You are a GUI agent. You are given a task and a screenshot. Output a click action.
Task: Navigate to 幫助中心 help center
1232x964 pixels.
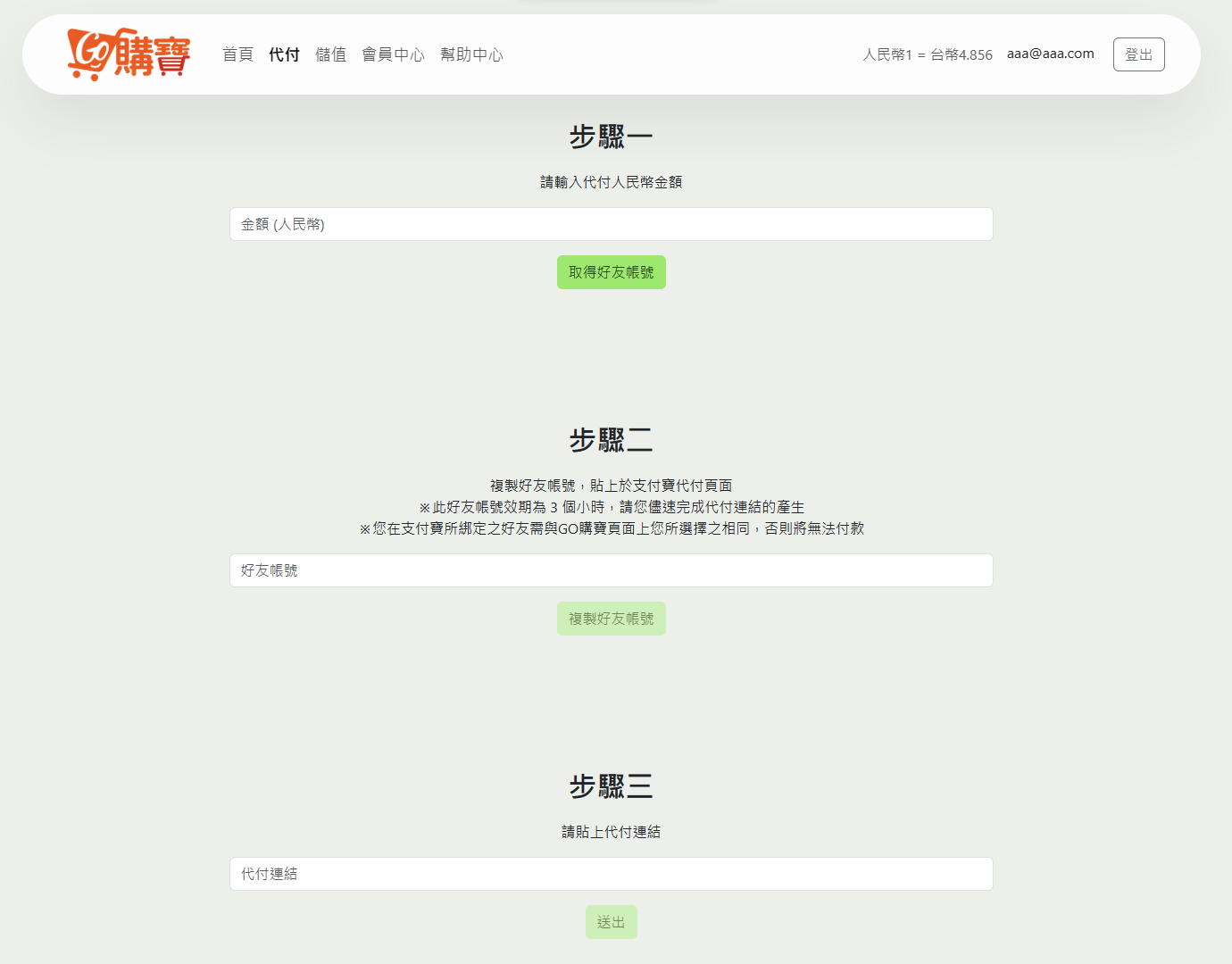coord(471,54)
